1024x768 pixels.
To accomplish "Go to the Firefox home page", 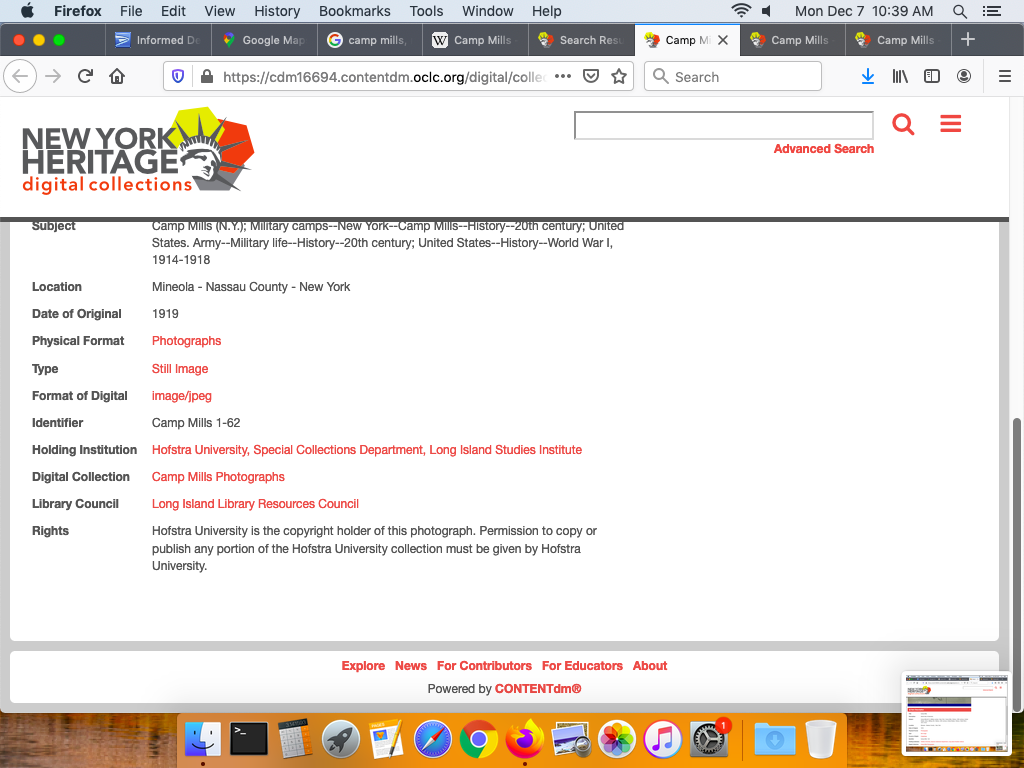I will coord(117,77).
